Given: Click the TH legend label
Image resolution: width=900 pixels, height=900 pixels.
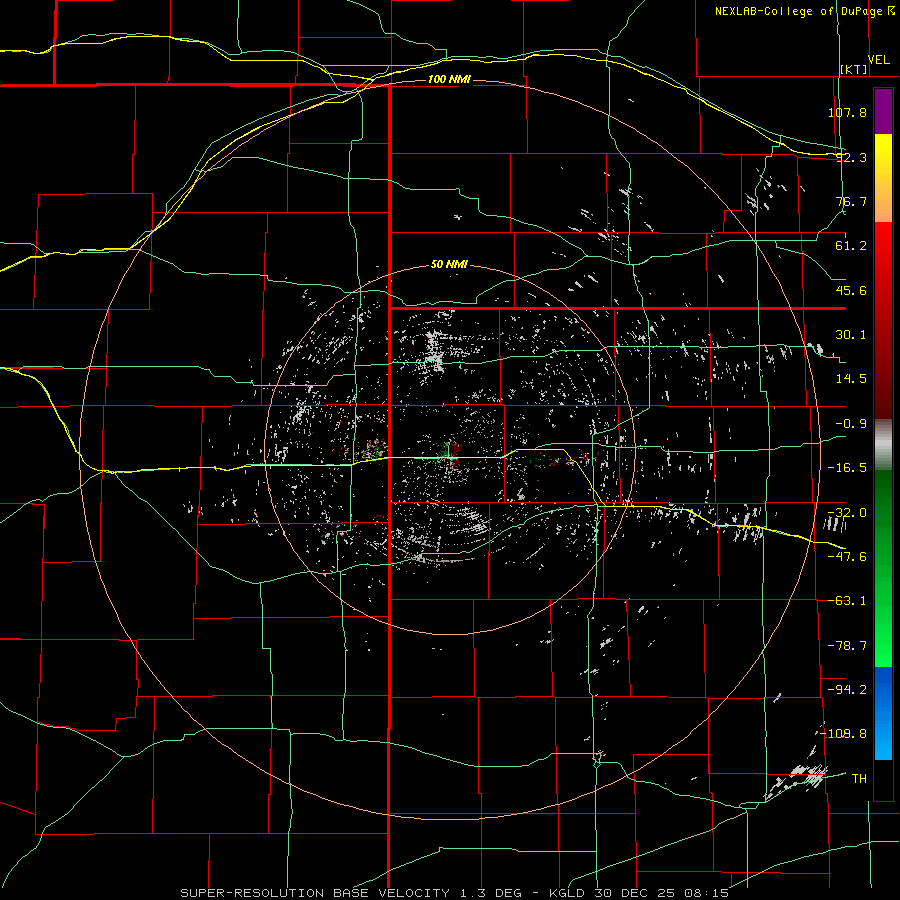Looking at the screenshot, I should (859, 779).
